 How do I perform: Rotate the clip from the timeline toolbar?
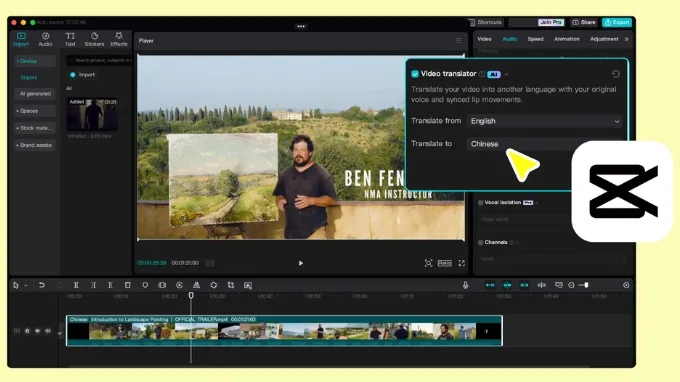pos(213,285)
